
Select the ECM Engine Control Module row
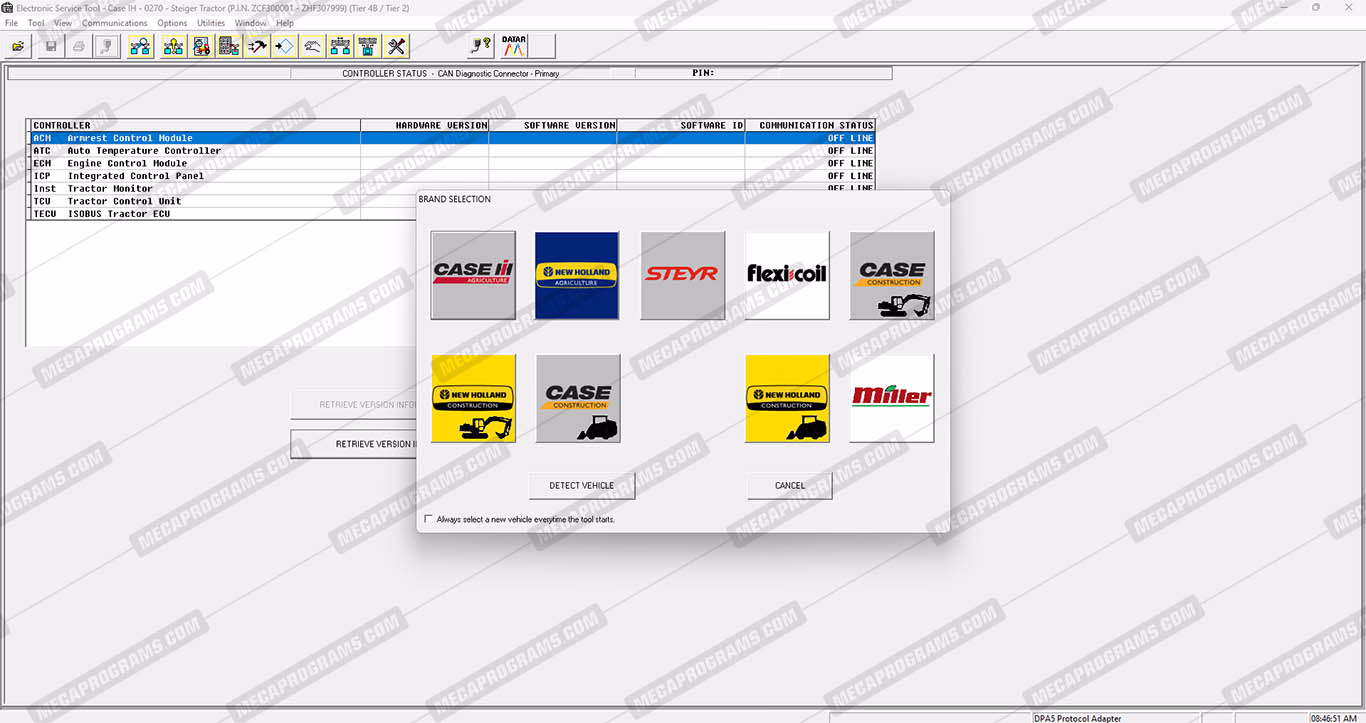click(452, 163)
